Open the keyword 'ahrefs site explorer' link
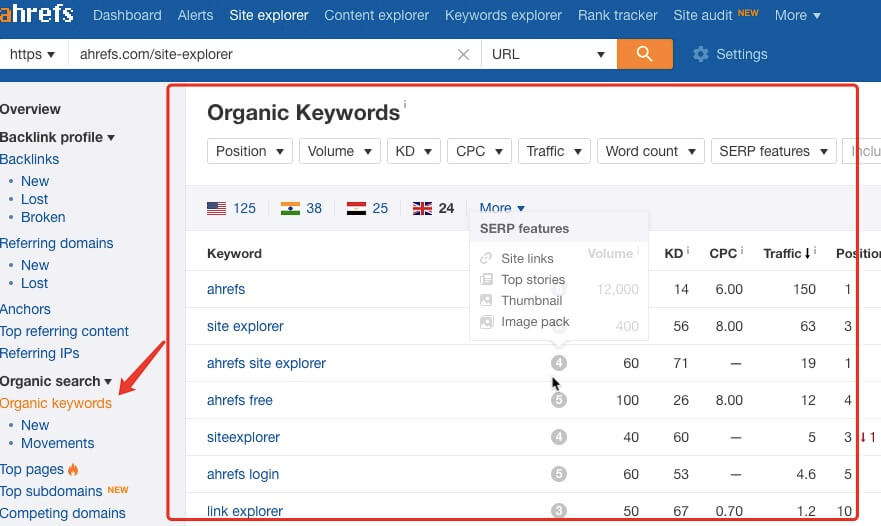The image size is (881, 526). (x=266, y=363)
